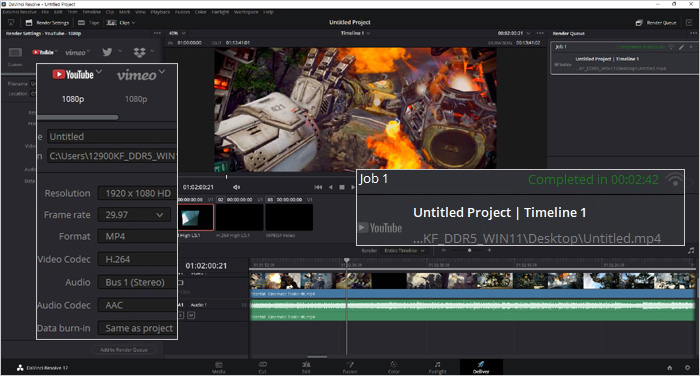The width and height of the screenshot is (700, 376).
Task: Open the Fusion page
Action: click(x=350, y=367)
